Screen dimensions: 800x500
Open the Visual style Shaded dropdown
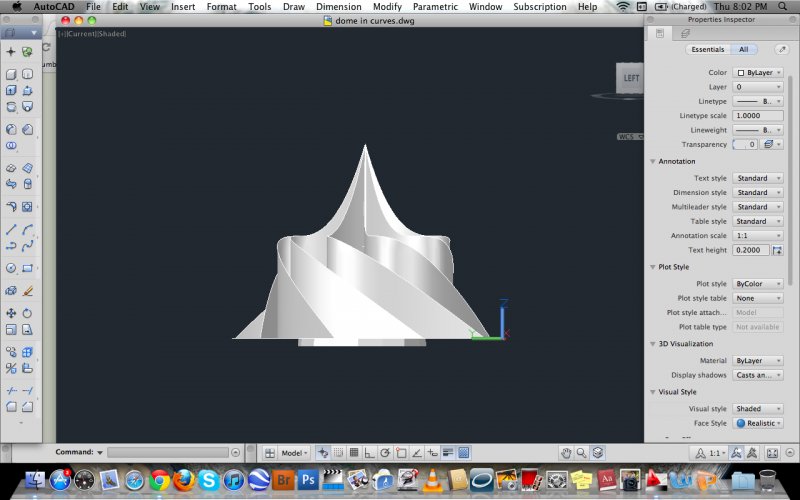[758, 409]
